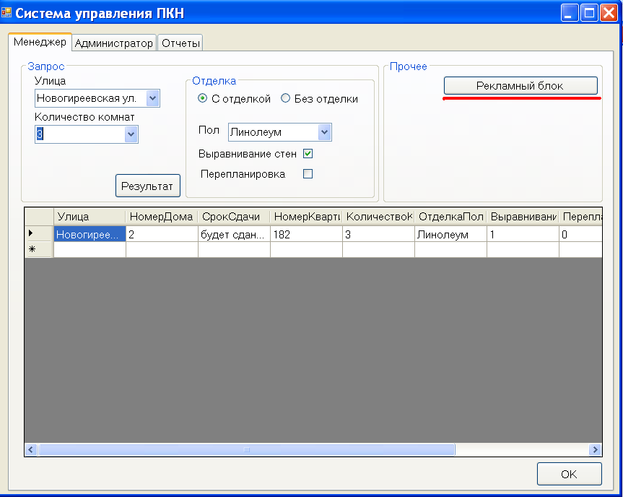Click the Выравниван column header
The width and height of the screenshot is (623, 497).
[x=523, y=217]
